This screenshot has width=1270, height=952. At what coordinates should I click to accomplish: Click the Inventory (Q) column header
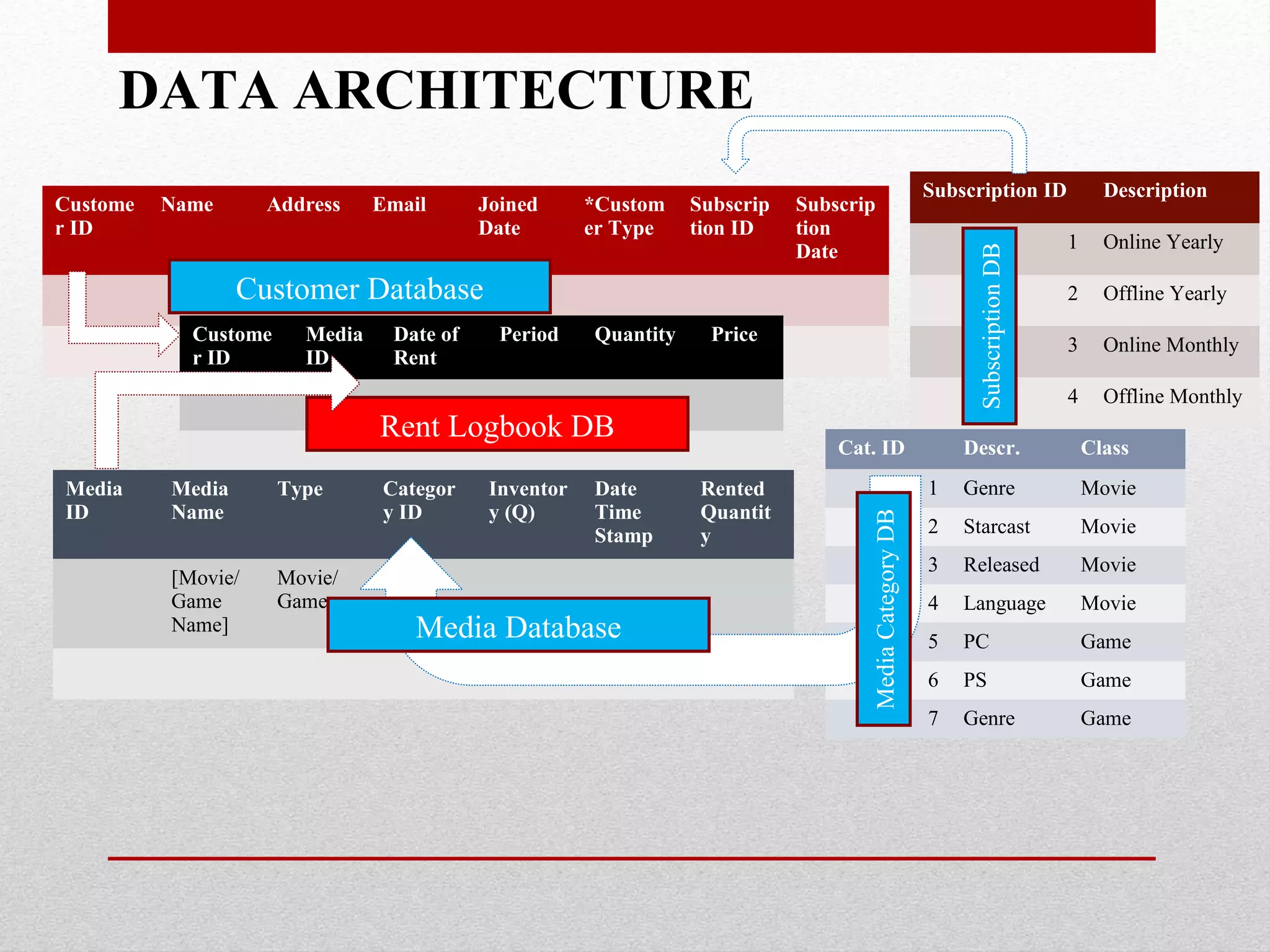pyautogui.click(x=527, y=500)
